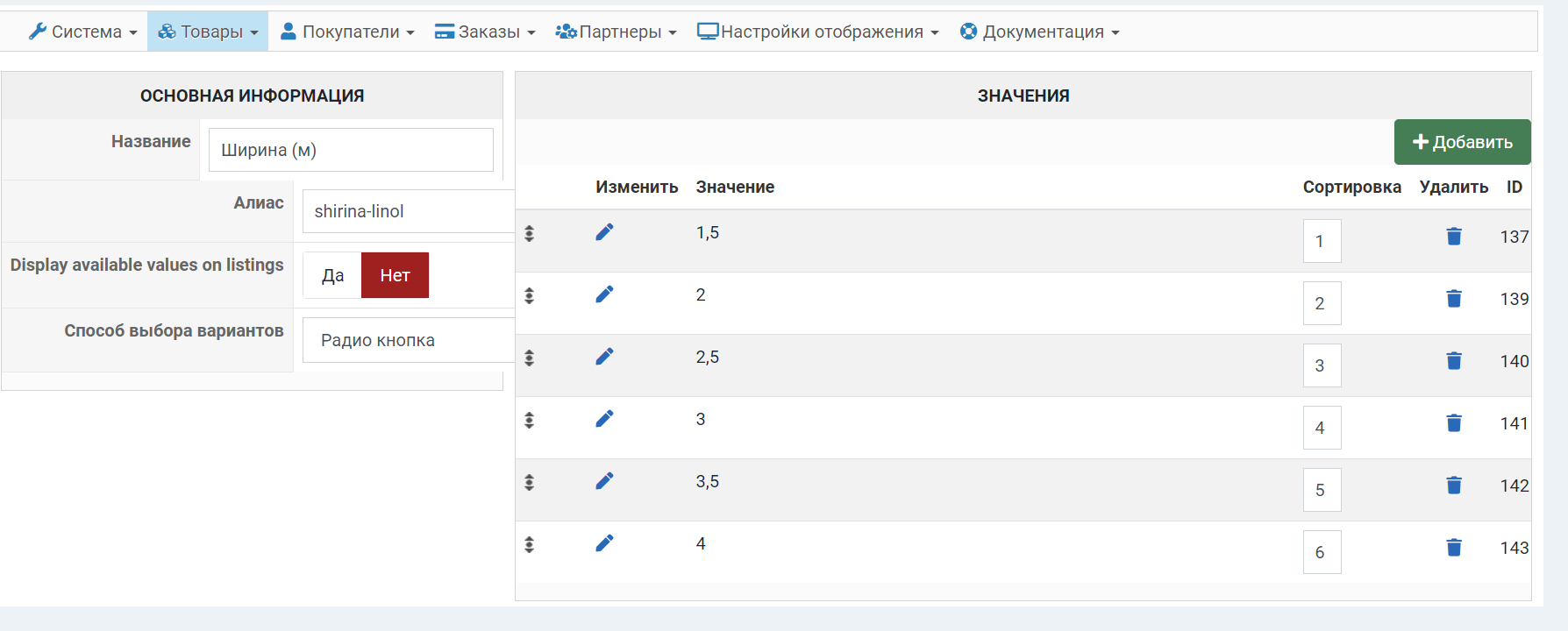Click the Алиас field with shirina-linol
1568x631 pixels.
click(x=408, y=211)
